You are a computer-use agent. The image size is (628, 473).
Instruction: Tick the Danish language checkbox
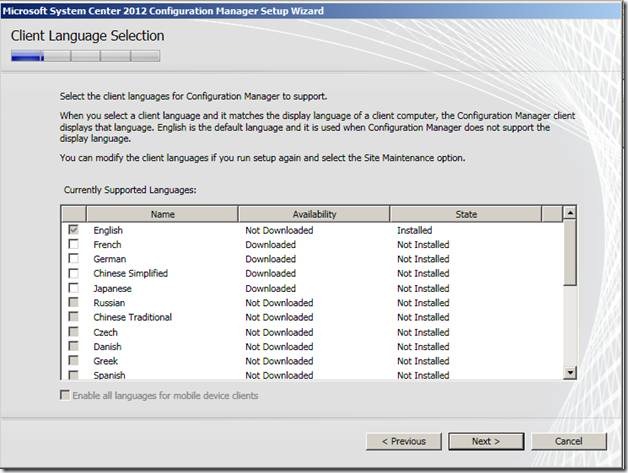(73, 346)
